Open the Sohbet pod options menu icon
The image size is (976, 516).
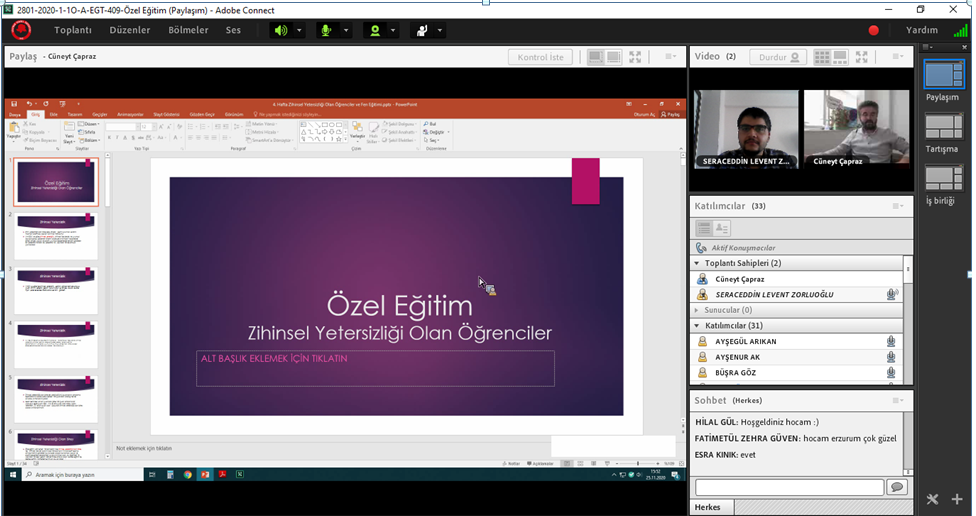897,401
